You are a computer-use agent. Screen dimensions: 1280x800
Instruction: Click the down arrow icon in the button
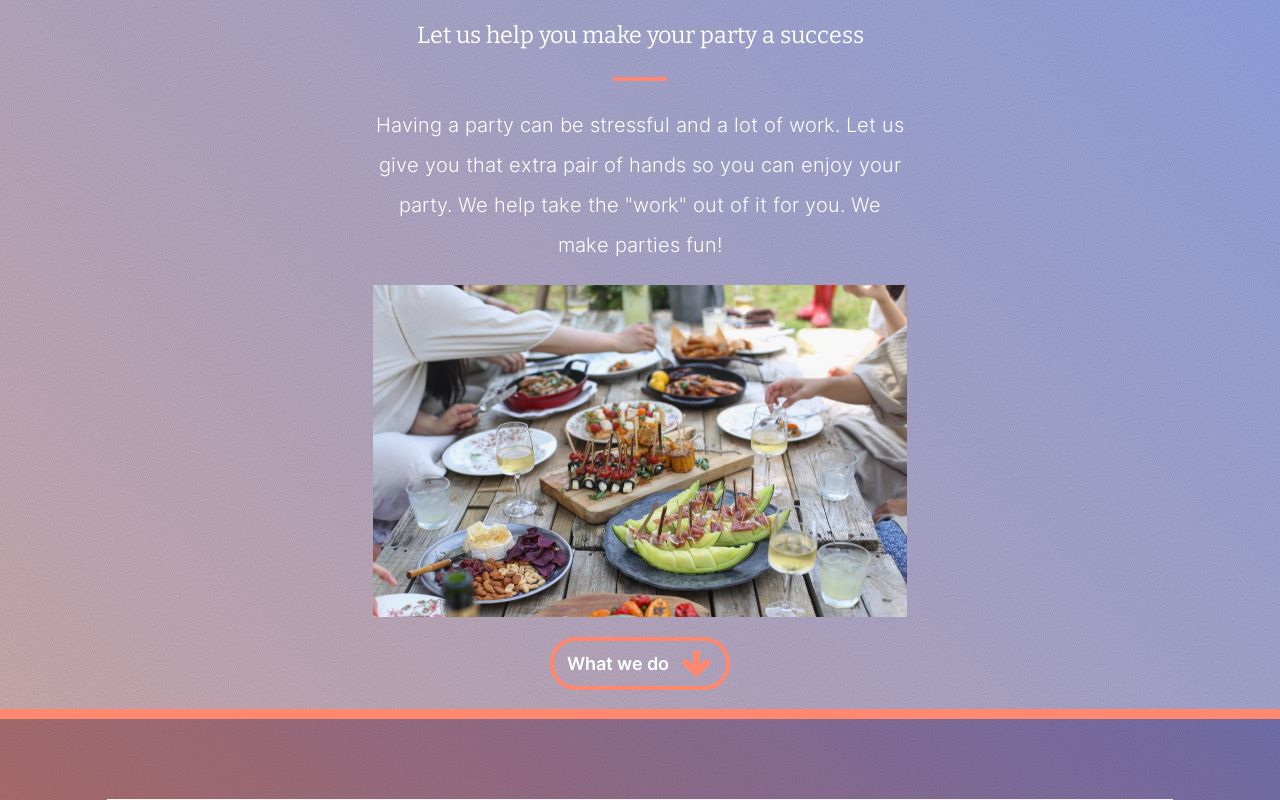click(697, 664)
